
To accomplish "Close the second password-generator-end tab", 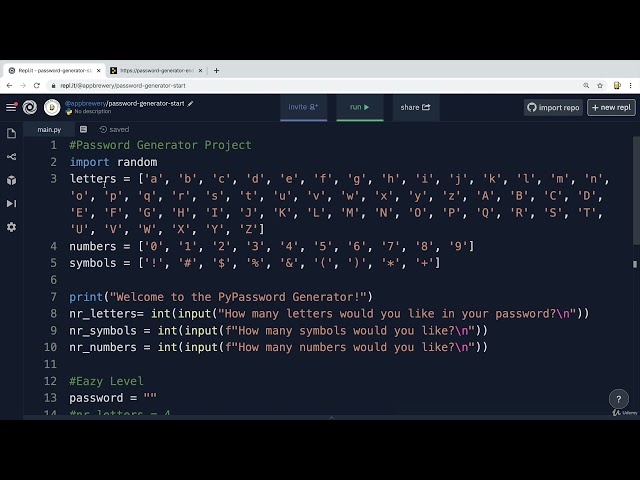I will [200, 71].
